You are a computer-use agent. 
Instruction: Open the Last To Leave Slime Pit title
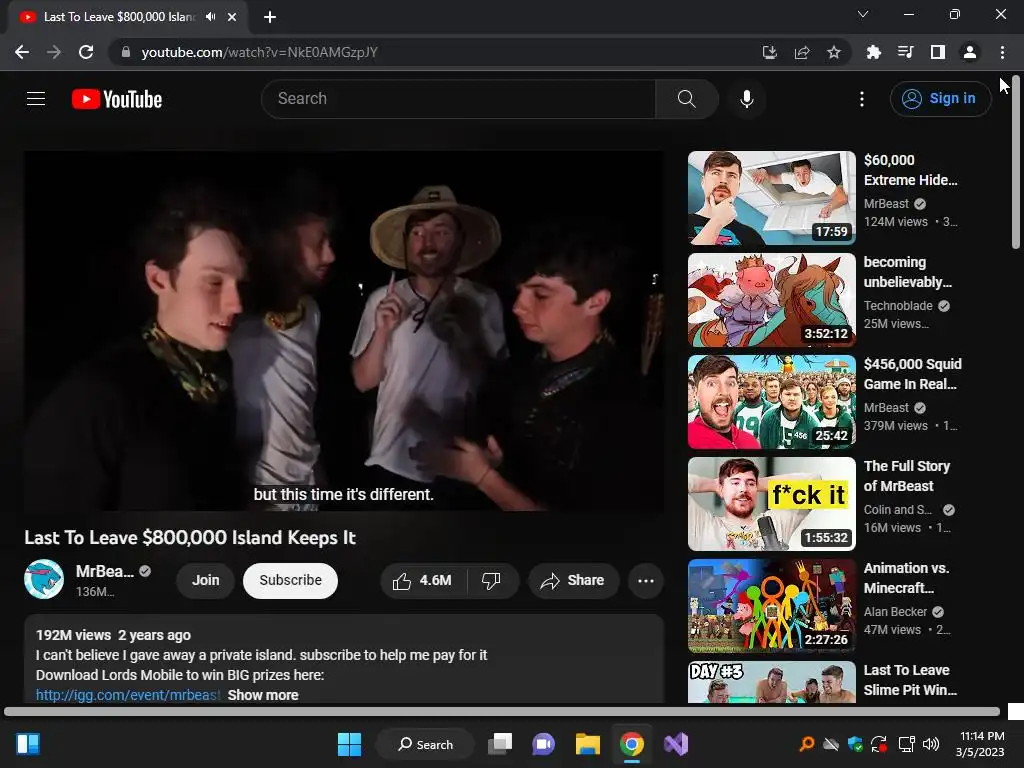910,680
